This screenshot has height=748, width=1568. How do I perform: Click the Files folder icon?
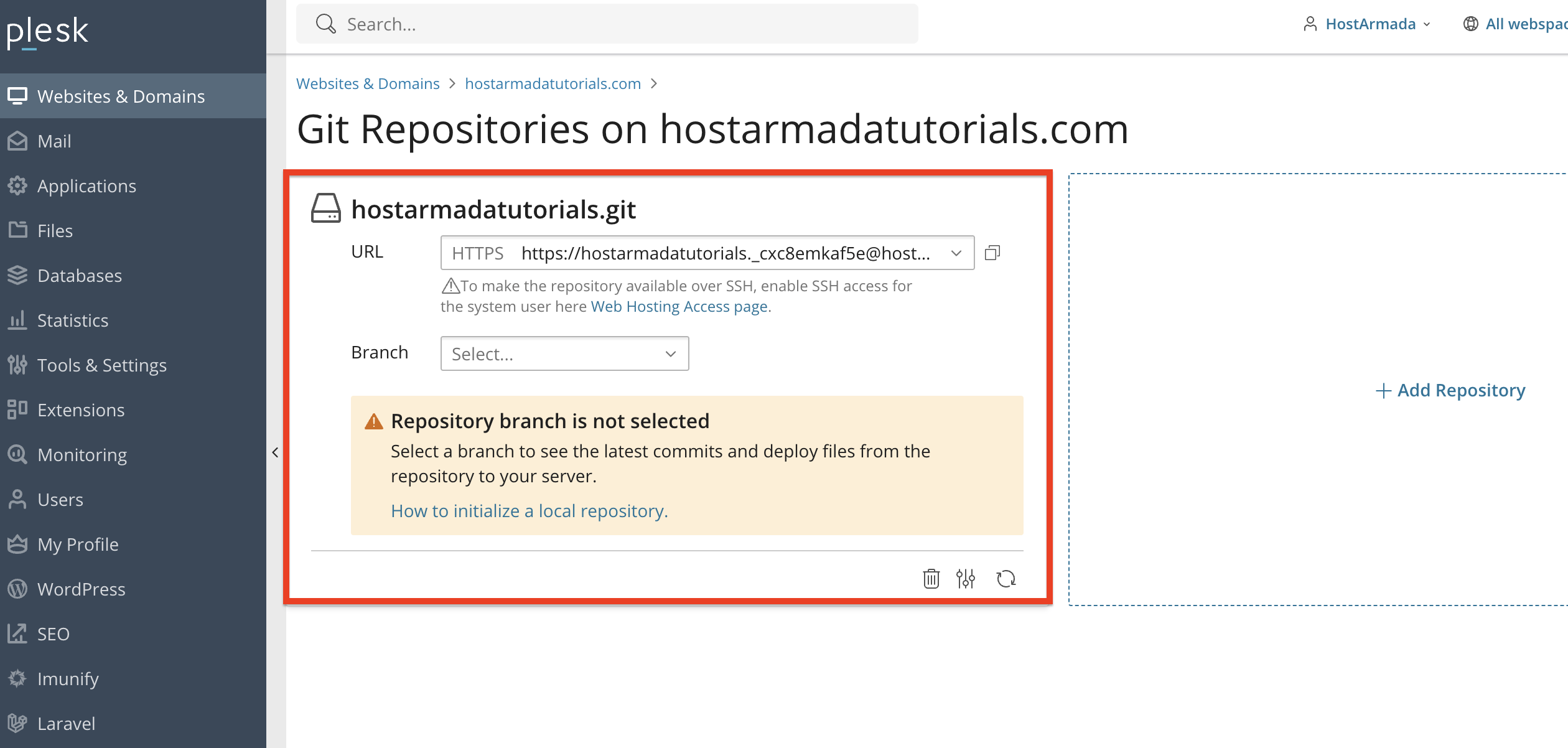17,230
